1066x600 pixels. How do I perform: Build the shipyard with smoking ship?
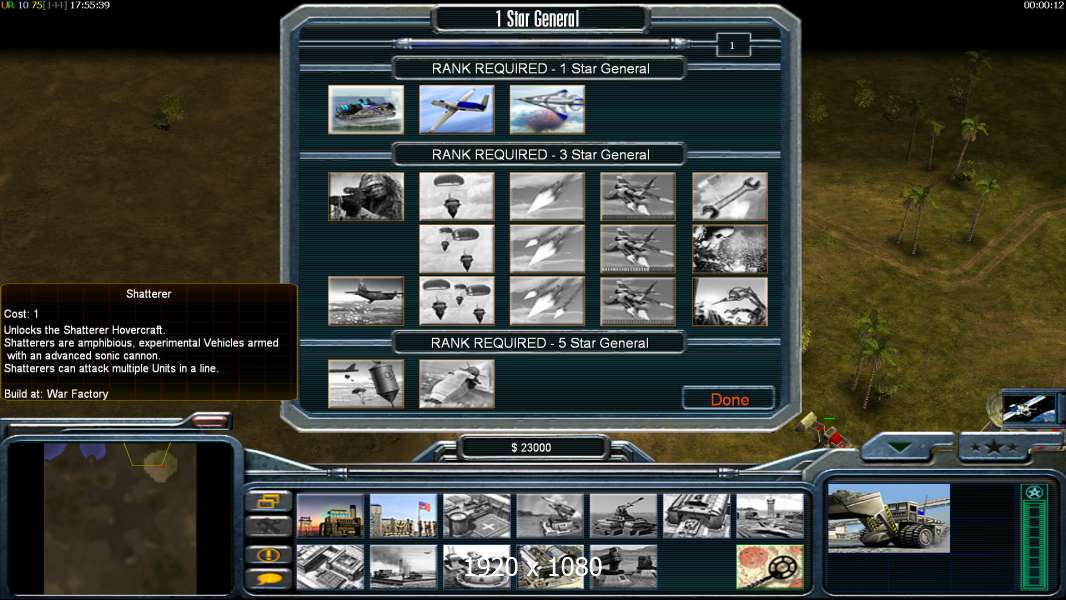click(404, 566)
